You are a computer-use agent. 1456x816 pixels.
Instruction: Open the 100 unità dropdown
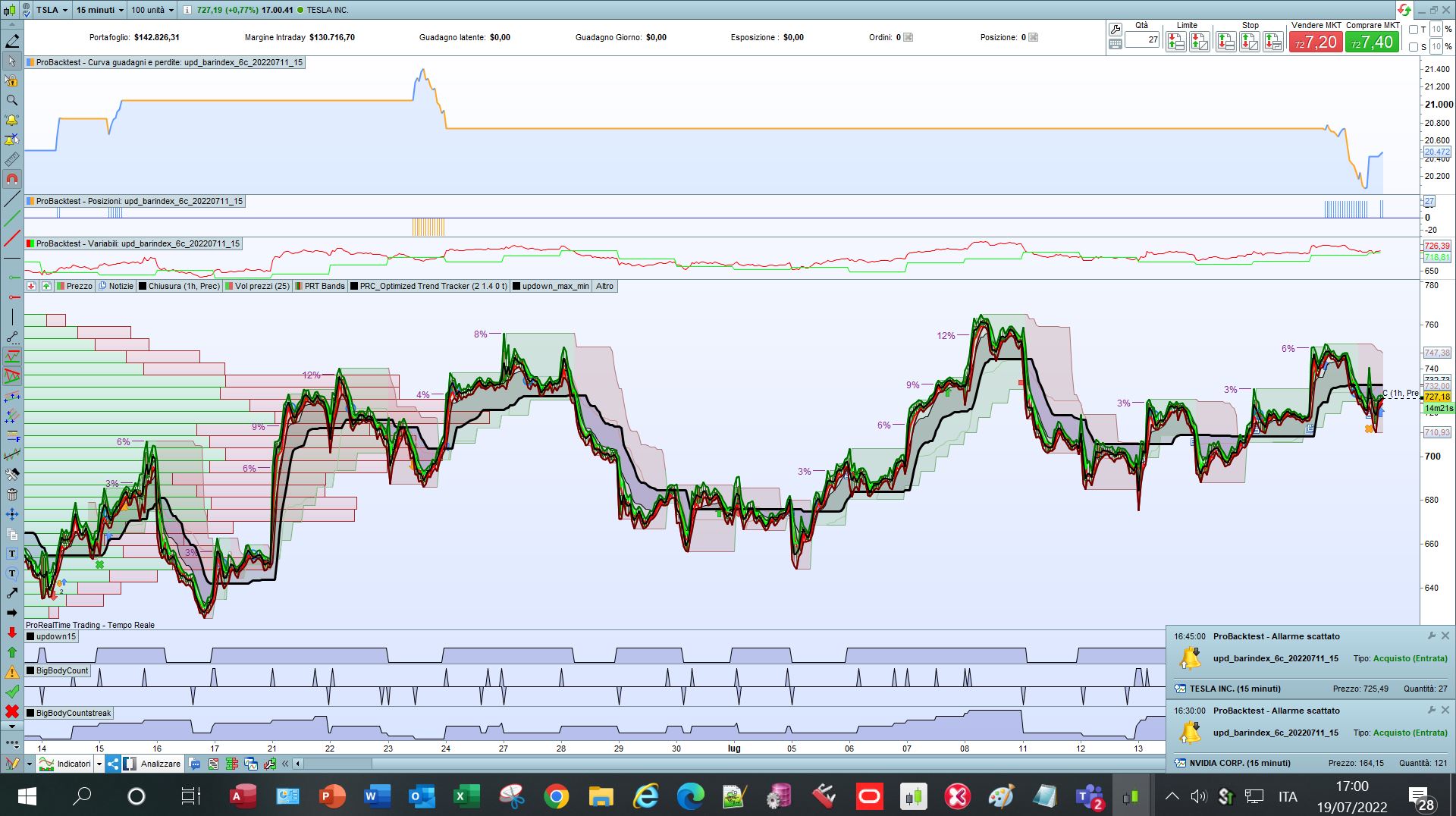[x=152, y=10]
